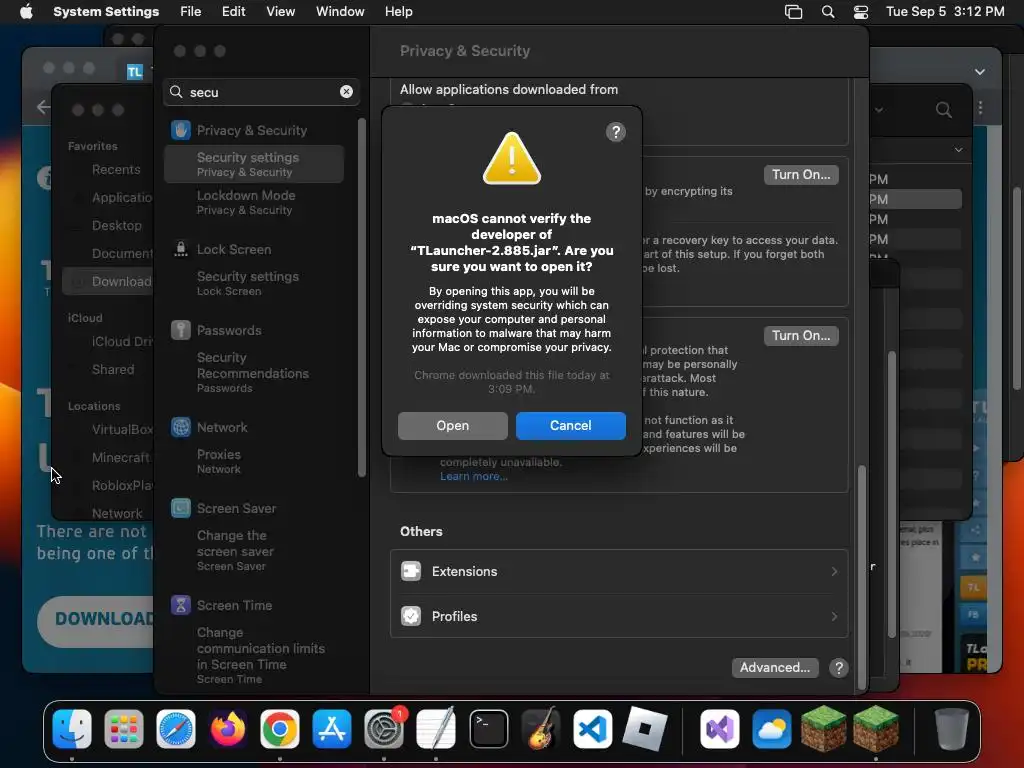
Task: Open Finder from the Dock
Action: click(x=72, y=728)
